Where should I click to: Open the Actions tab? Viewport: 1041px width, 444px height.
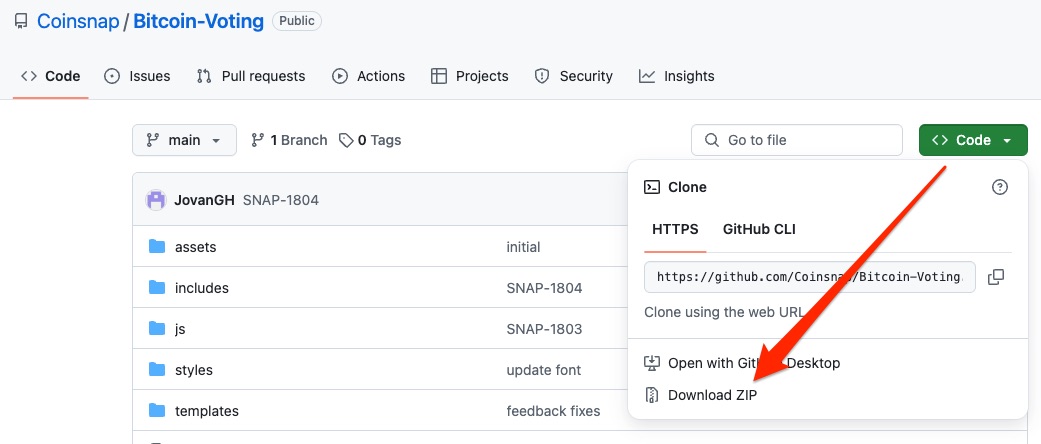click(x=368, y=76)
